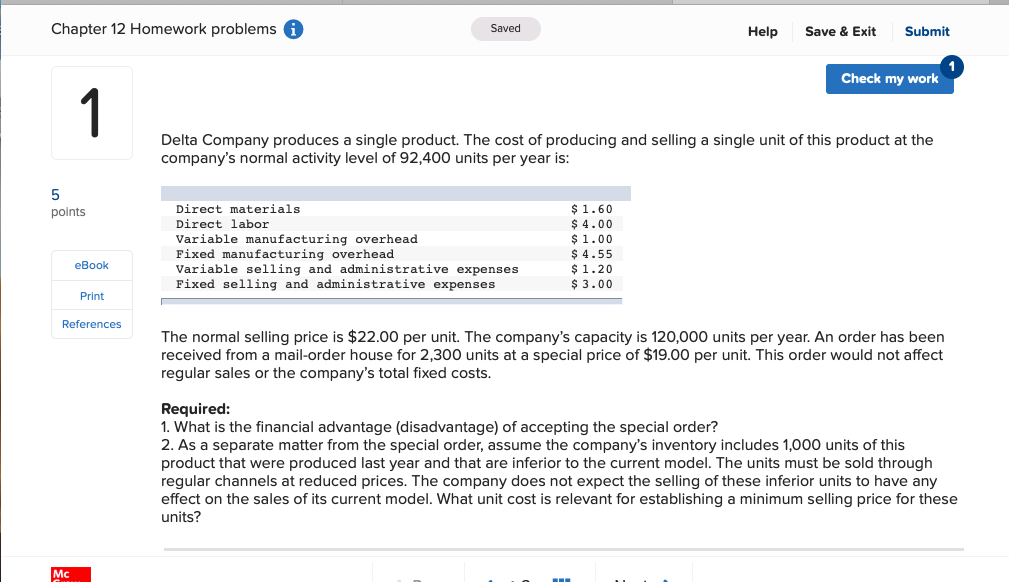
Task: Open the assignment info tooltip icon
Action: pos(292,29)
